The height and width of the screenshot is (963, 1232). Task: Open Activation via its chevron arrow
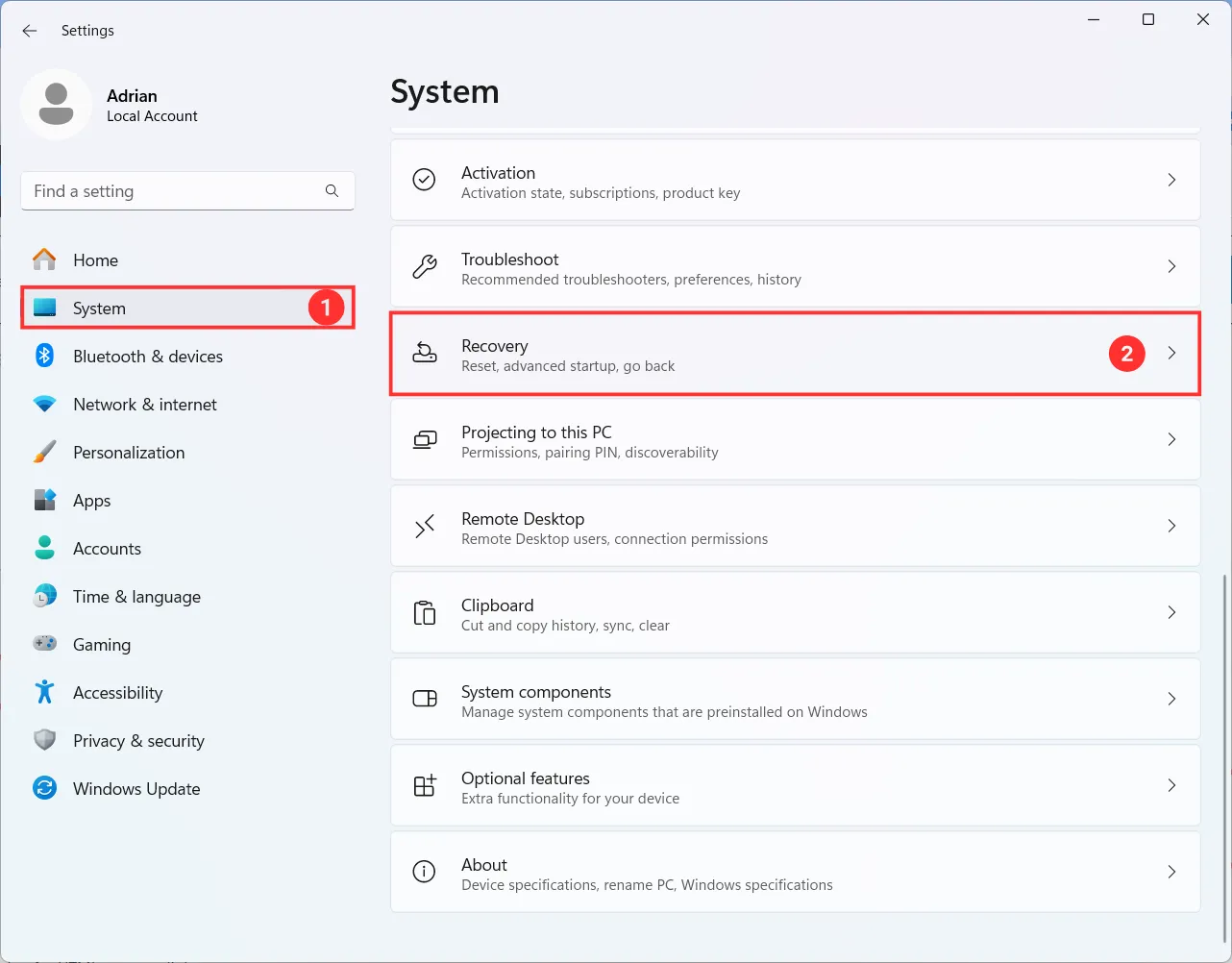click(x=1171, y=180)
